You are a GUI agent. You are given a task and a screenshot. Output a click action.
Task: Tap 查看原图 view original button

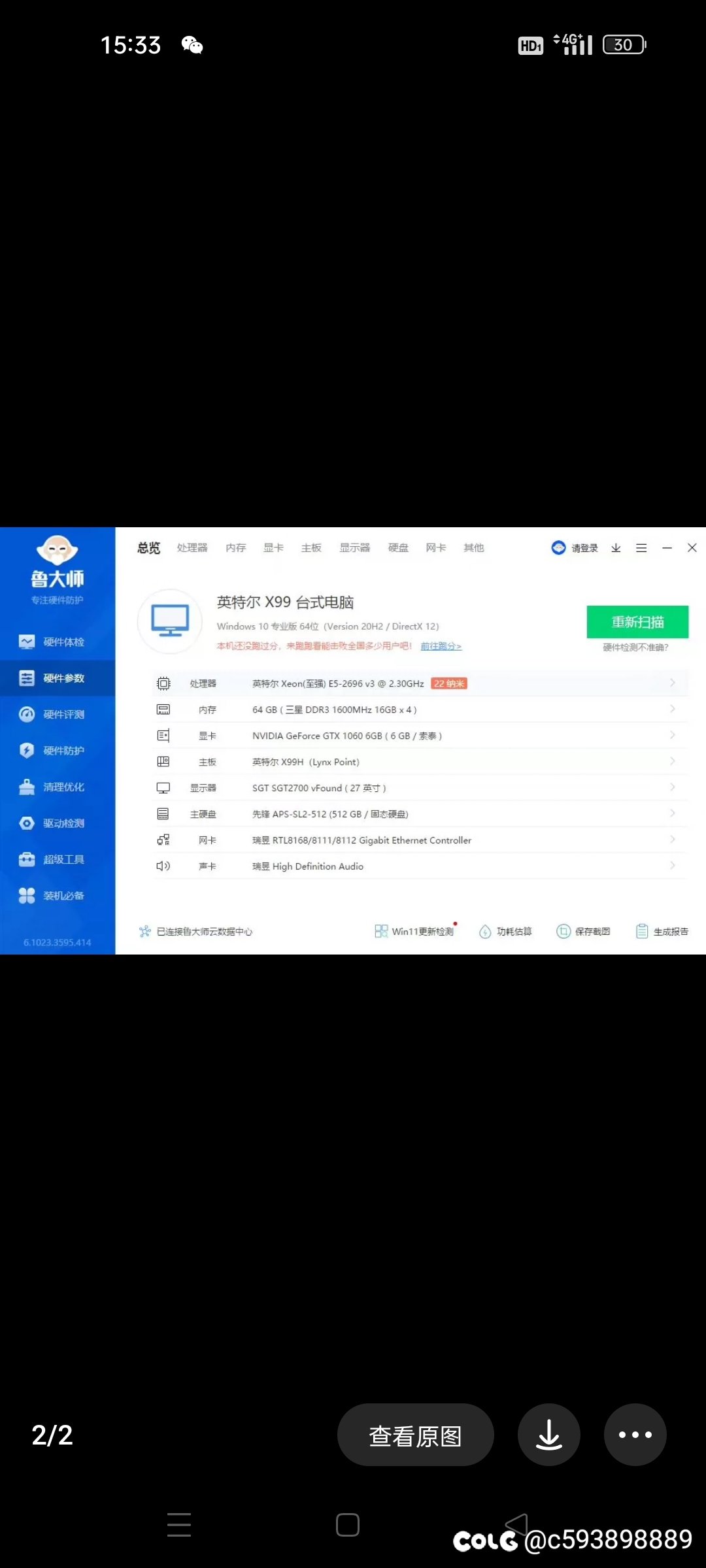pos(416,1435)
